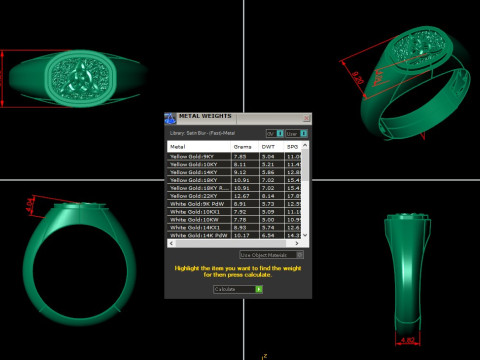The image size is (480, 360).
Task: Sort by the Grams column header
Action: click(x=245, y=147)
